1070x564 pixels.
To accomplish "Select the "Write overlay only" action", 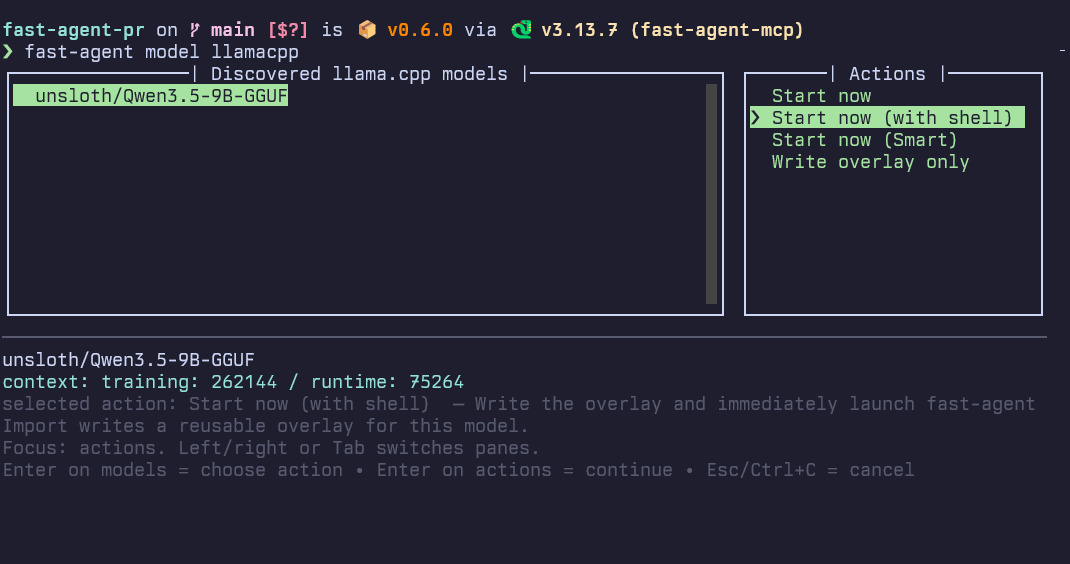I will point(870,162).
